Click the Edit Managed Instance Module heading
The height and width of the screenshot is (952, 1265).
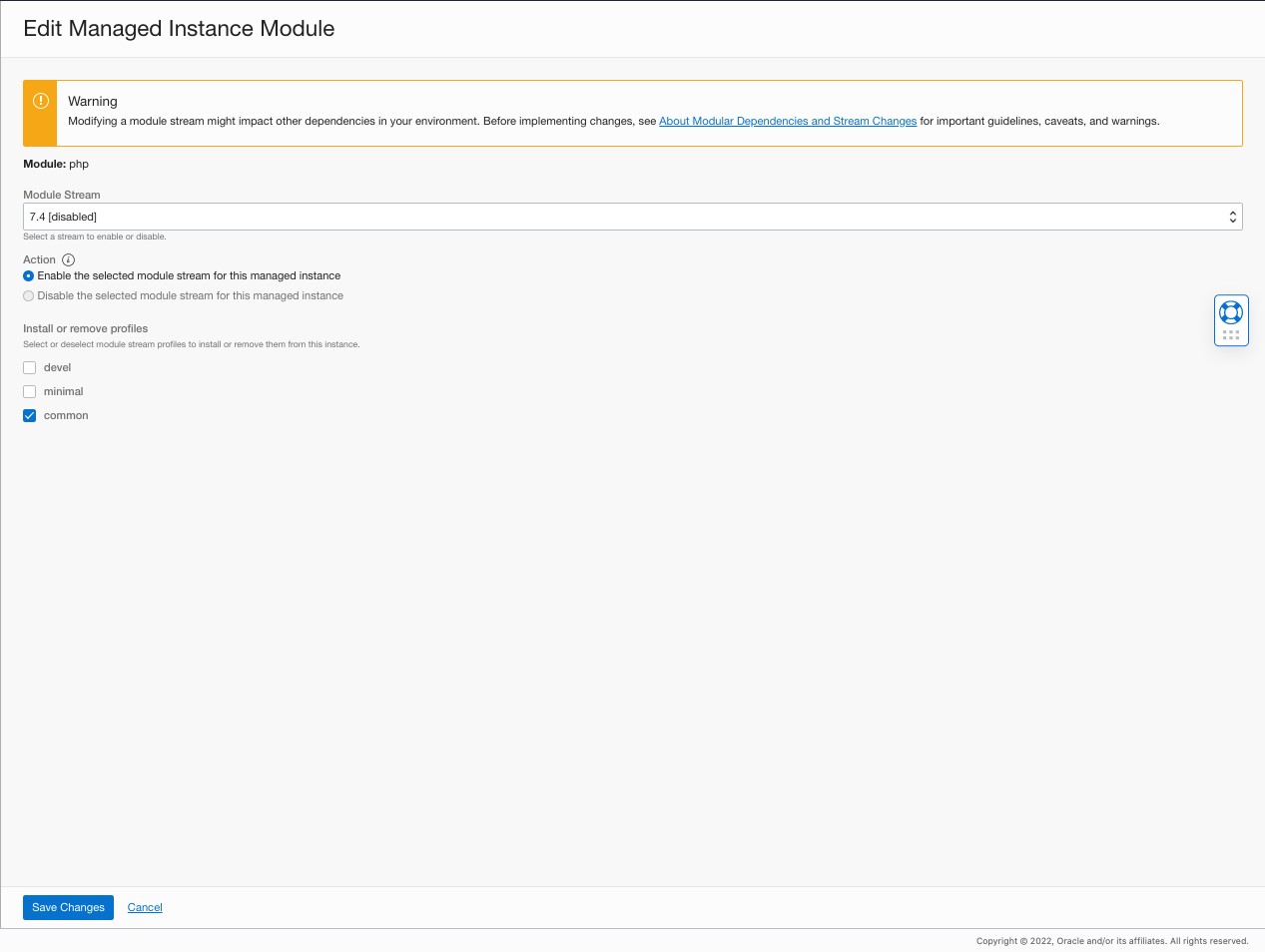tap(179, 29)
